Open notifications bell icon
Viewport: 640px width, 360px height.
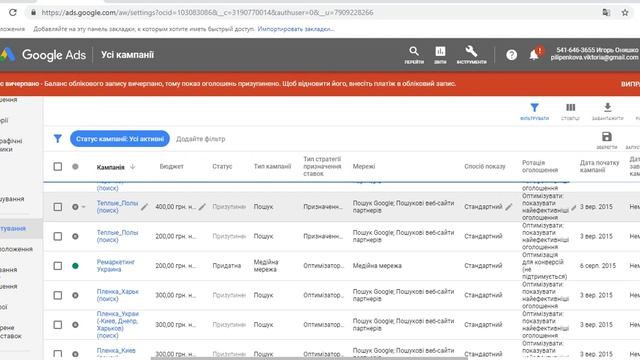click(534, 55)
